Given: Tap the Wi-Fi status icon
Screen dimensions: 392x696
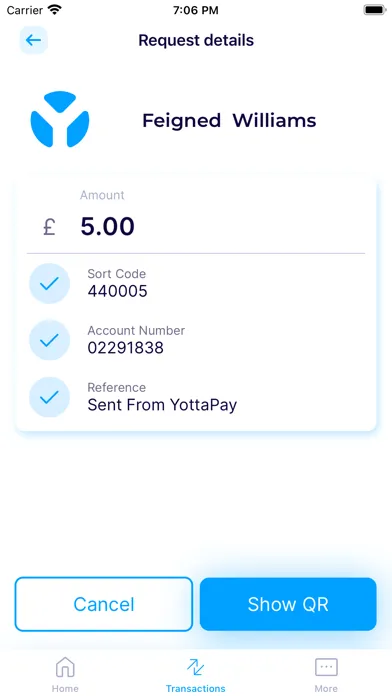Looking at the screenshot, I should click(x=55, y=10).
